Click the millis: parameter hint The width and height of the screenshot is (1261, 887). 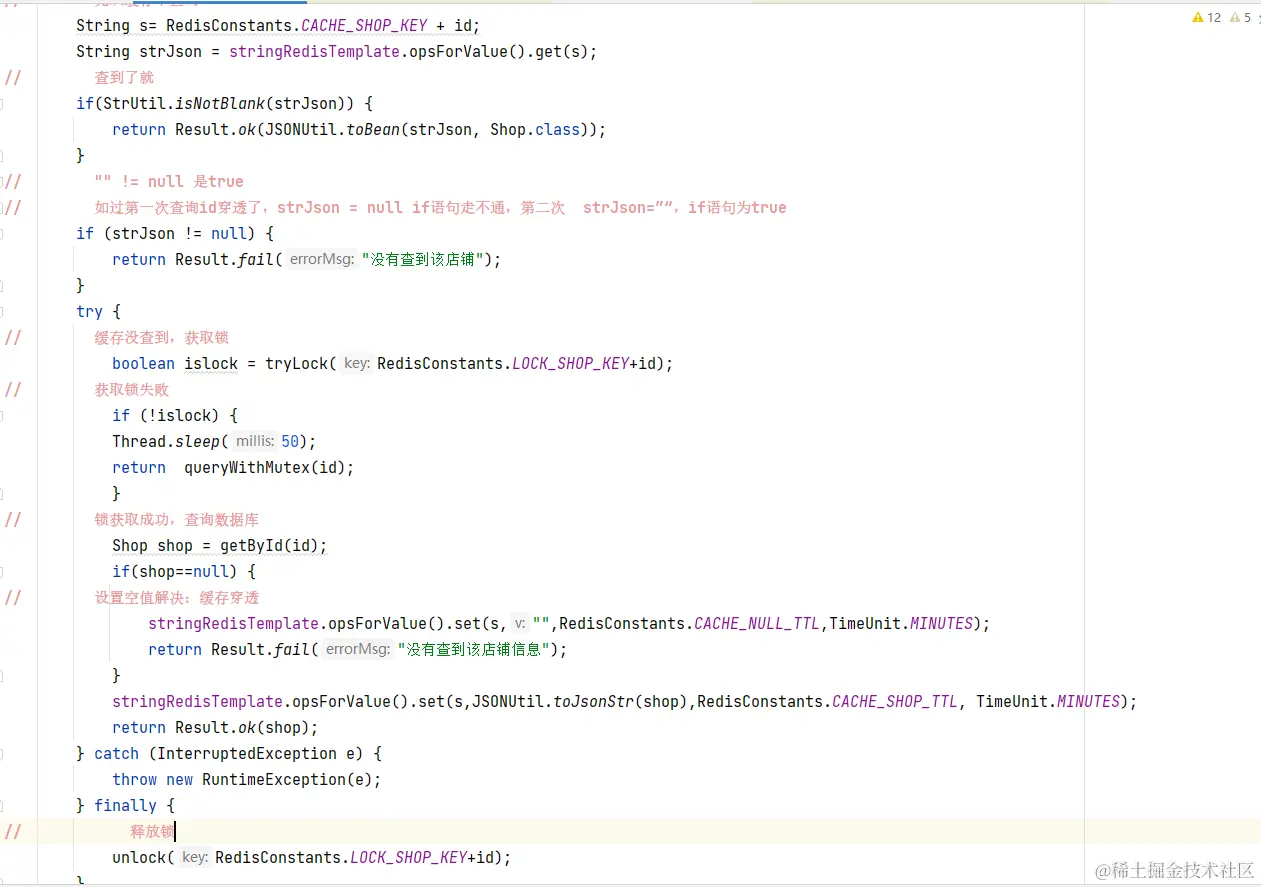coord(256,441)
